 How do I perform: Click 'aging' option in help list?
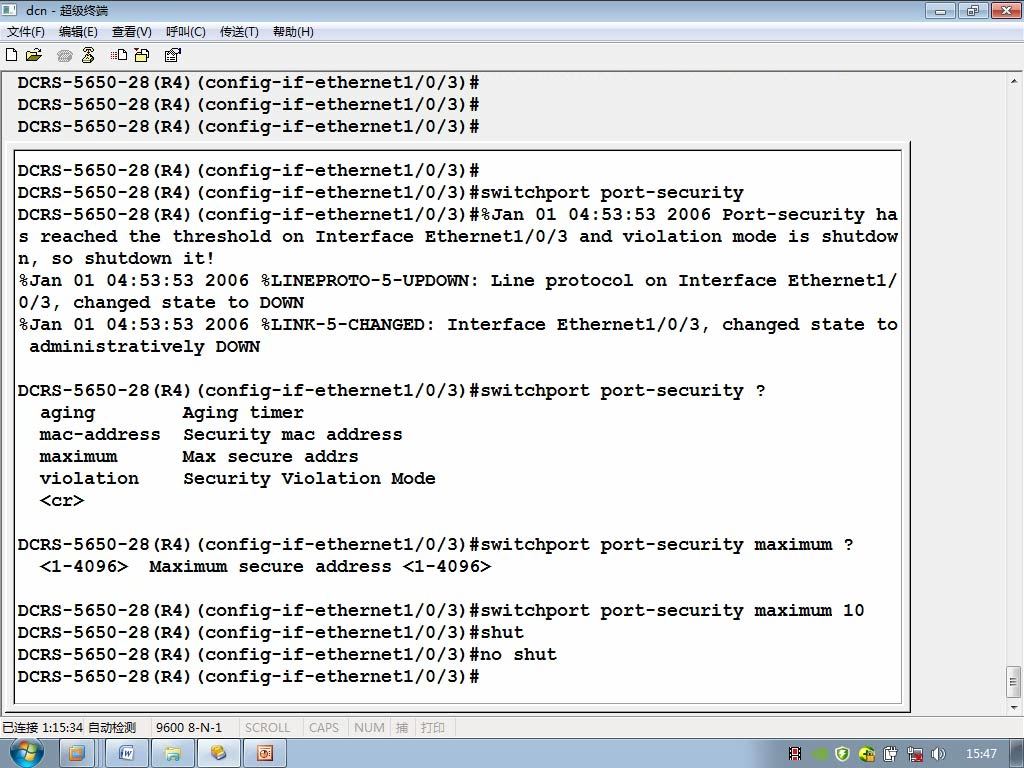(x=67, y=413)
